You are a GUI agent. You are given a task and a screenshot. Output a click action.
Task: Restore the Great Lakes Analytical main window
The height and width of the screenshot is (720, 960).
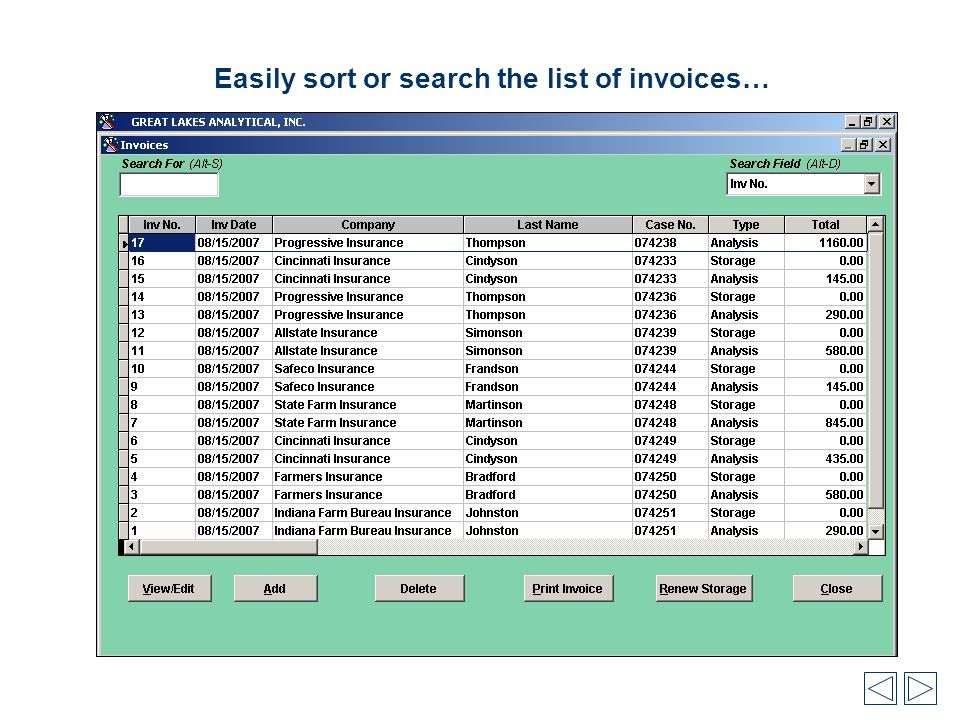(x=868, y=122)
